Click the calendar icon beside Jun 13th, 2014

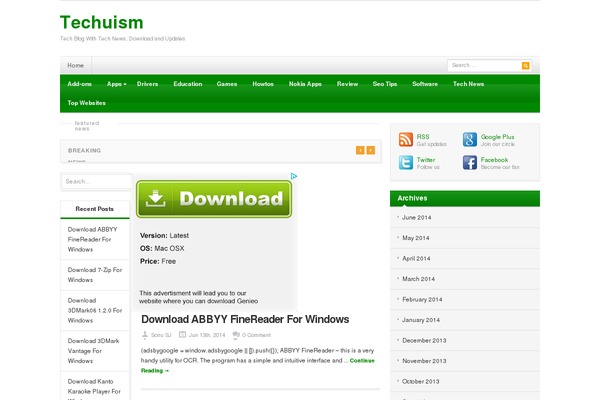[183, 335]
